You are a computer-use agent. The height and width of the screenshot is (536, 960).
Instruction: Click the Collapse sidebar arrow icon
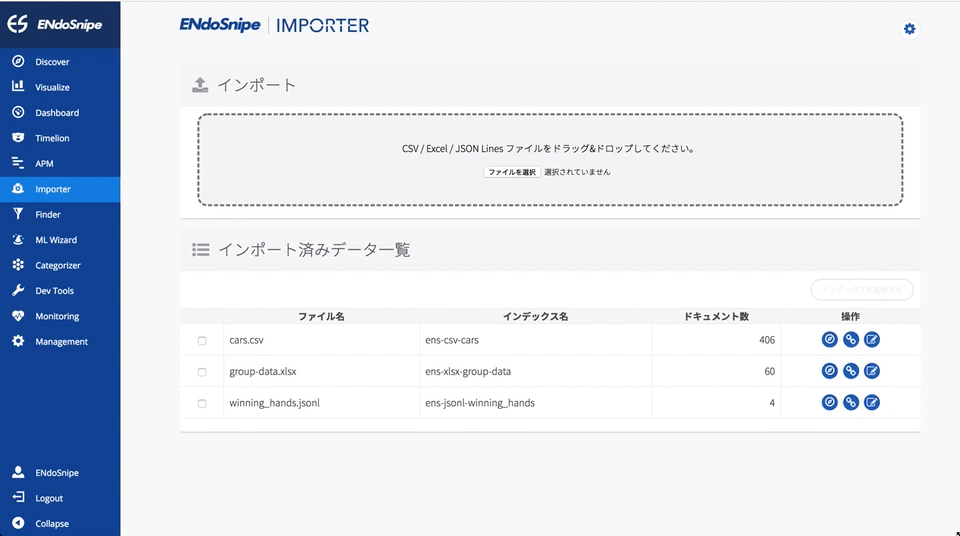pyautogui.click(x=18, y=523)
